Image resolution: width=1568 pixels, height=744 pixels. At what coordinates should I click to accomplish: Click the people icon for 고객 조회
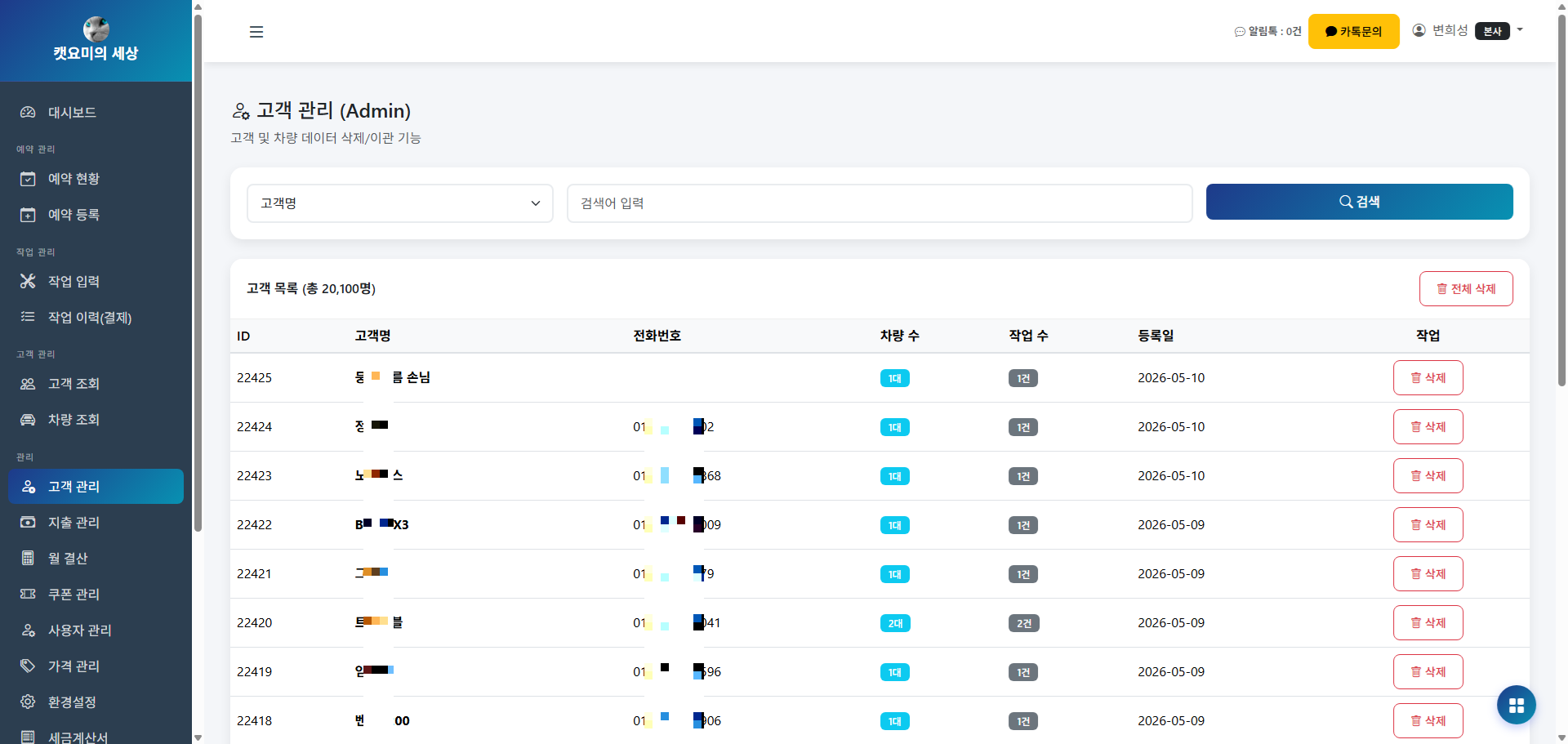pyautogui.click(x=28, y=384)
